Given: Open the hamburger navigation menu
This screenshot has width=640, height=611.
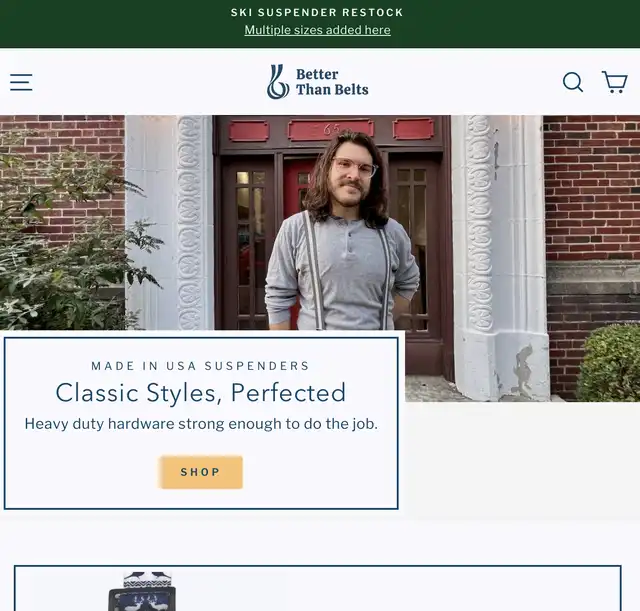Looking at the screenshot, I should click(x=21, y=82).
